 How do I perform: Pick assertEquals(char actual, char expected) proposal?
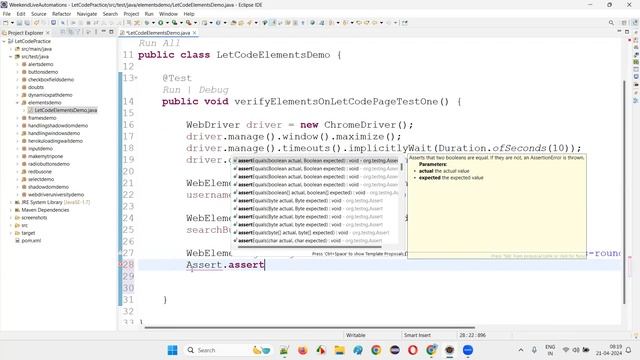(316, 241)
